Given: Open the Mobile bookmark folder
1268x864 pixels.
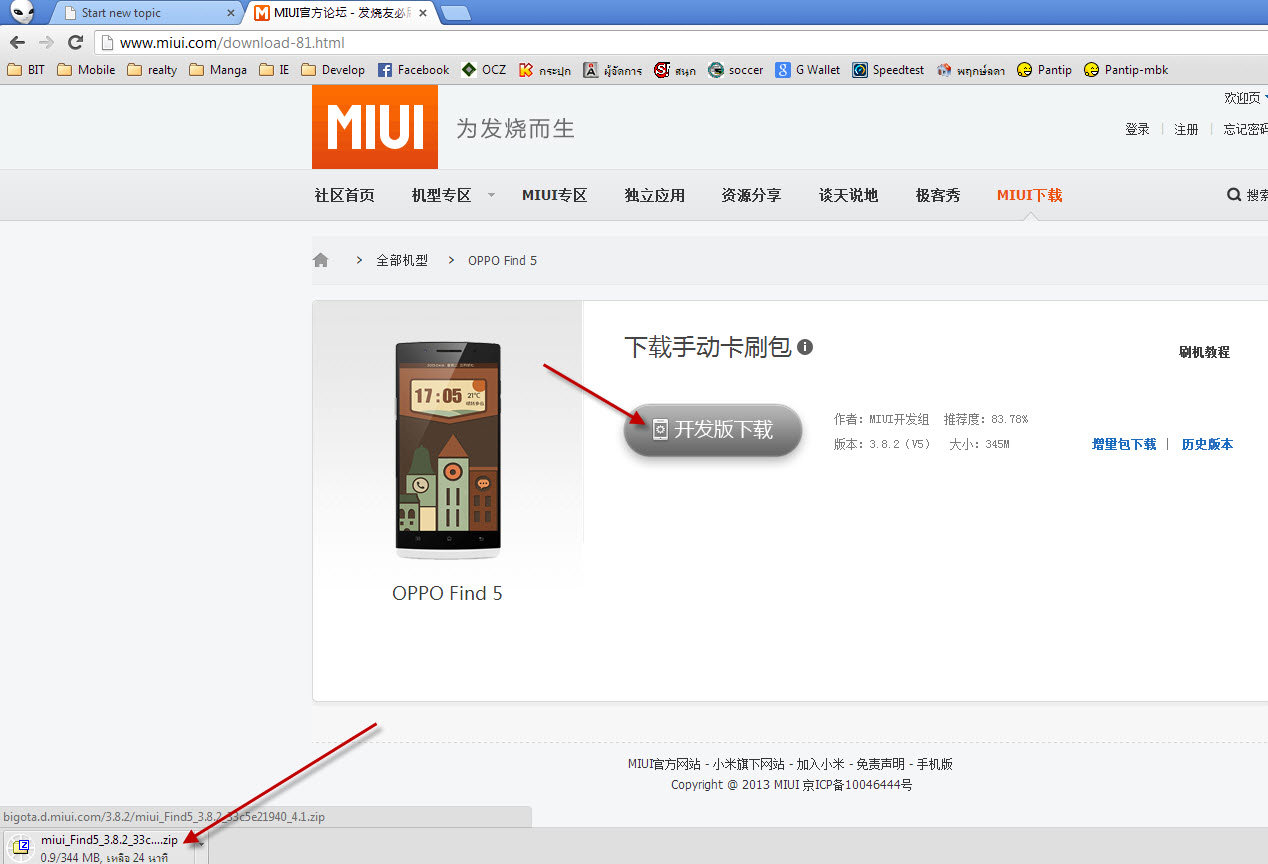Looking at the screenshot, I should [86, 70].
